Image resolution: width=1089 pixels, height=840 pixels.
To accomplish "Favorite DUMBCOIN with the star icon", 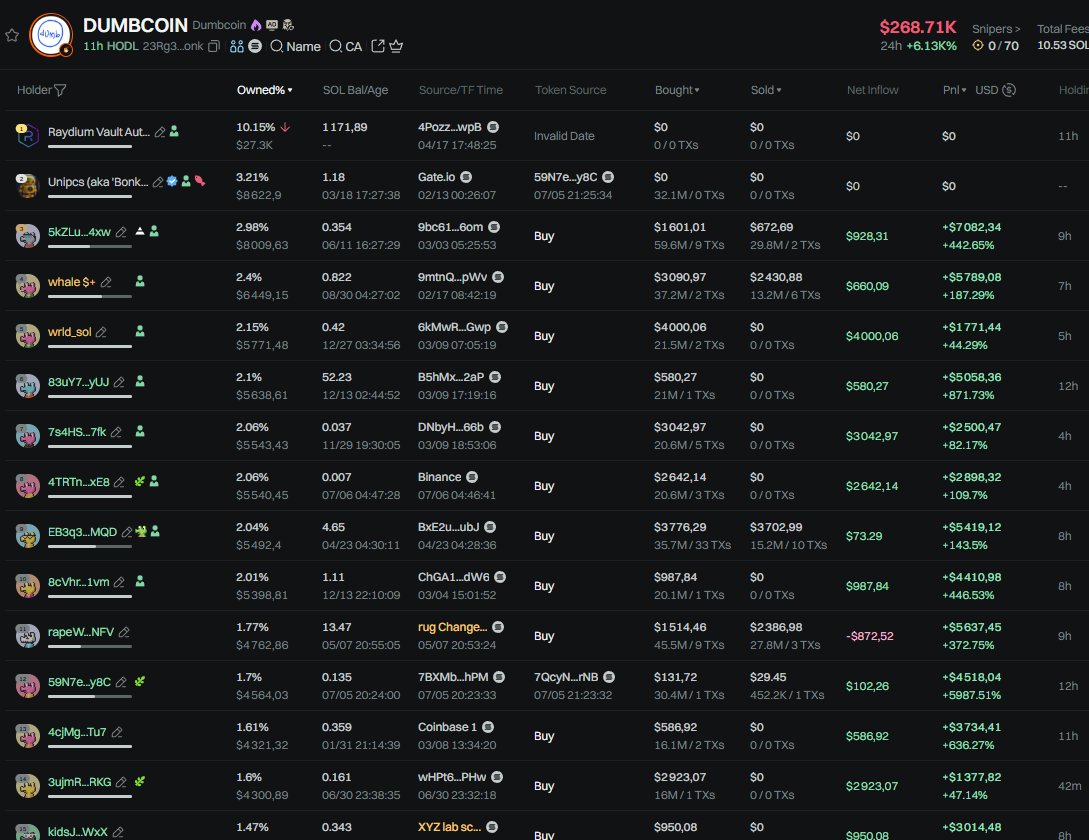I will (x=12, y=35).
